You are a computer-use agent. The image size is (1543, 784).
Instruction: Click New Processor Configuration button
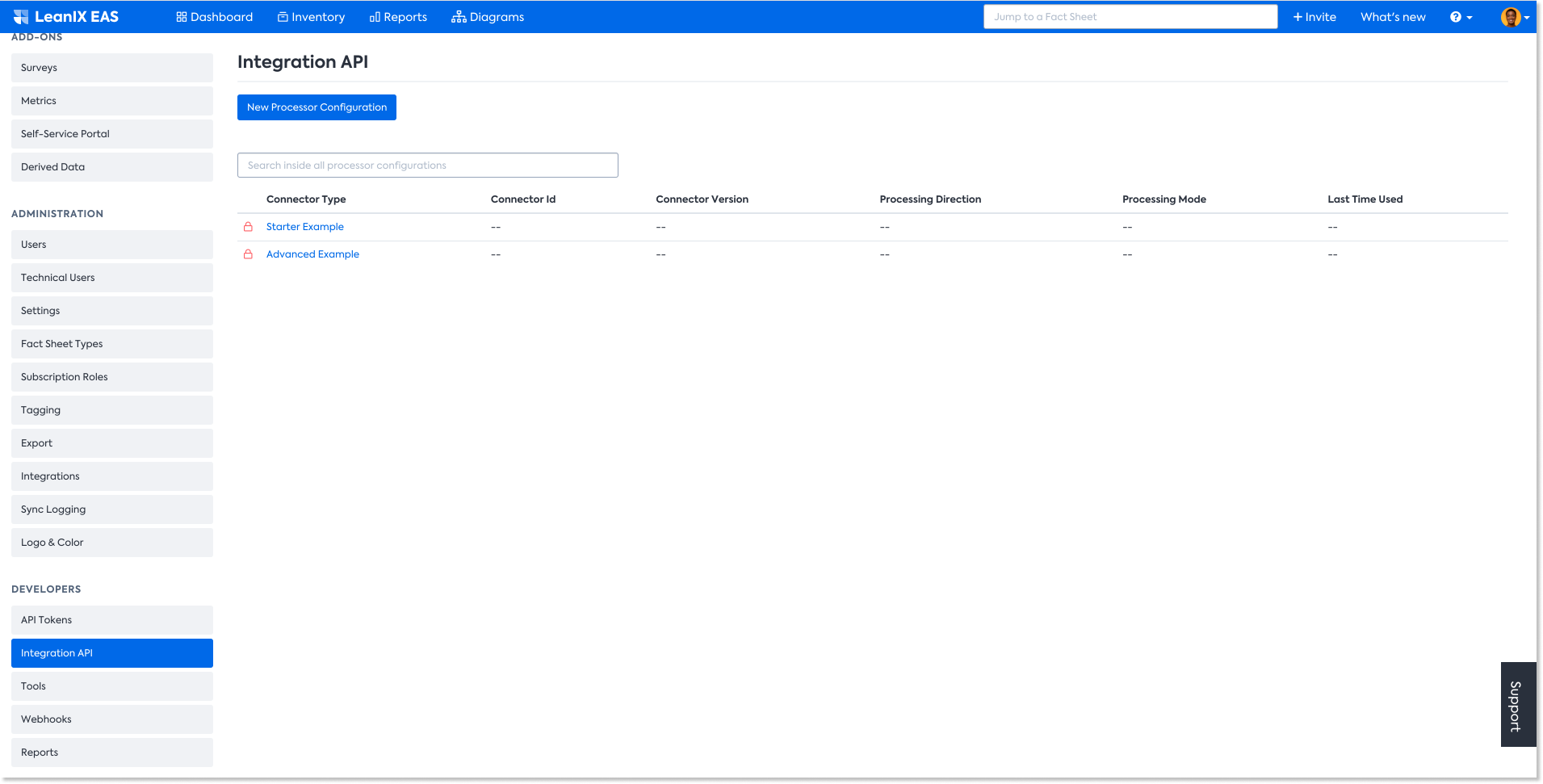[x=317, y=107]
